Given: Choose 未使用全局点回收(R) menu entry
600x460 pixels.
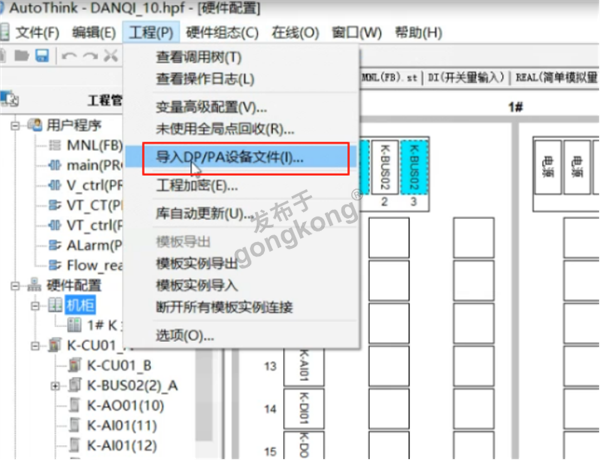Looking at the screenshot, I should point(241,129).
